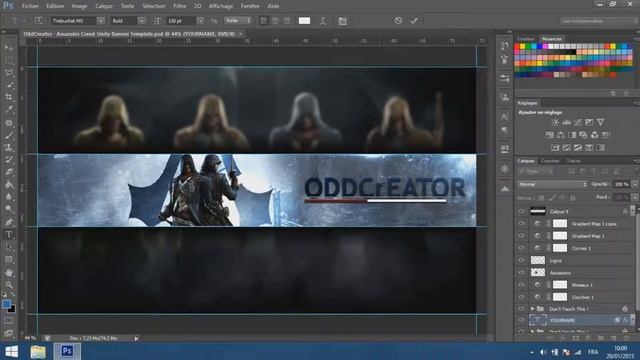Toggle text orientation button
Screen dimensions: 640x360
coord(38,20)
